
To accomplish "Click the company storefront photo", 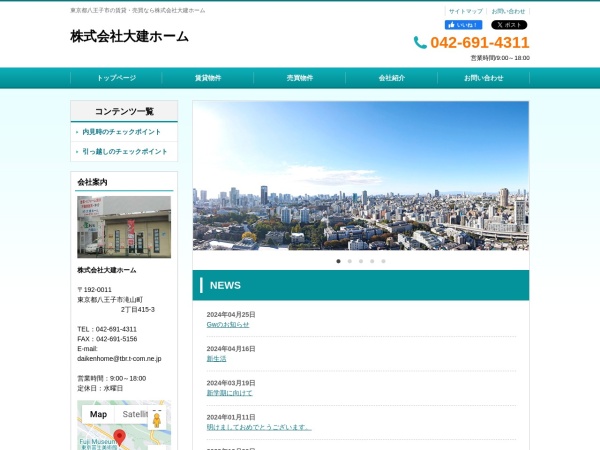I will (x=124, y=227).
